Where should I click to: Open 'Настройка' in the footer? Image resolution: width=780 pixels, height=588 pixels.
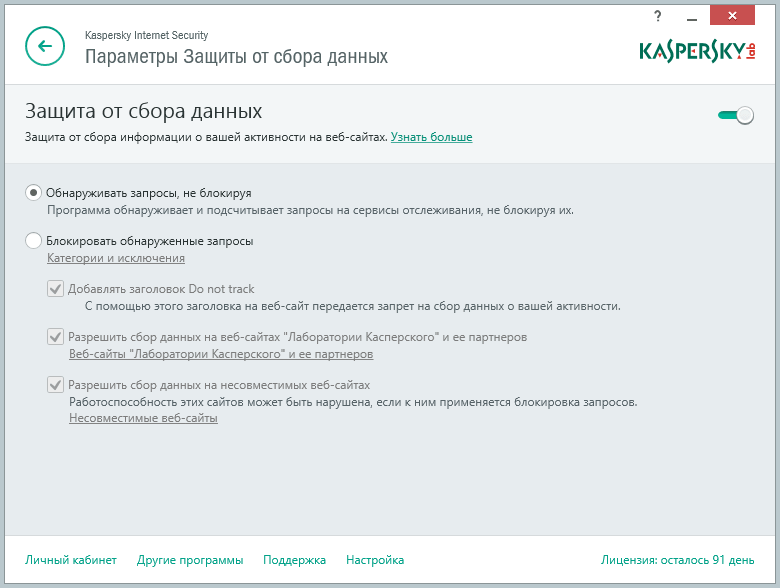[375, 560]
